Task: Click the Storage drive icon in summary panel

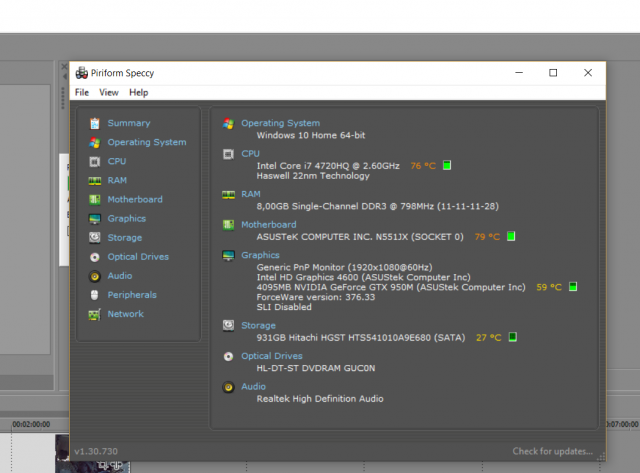Action: point(229,326)
